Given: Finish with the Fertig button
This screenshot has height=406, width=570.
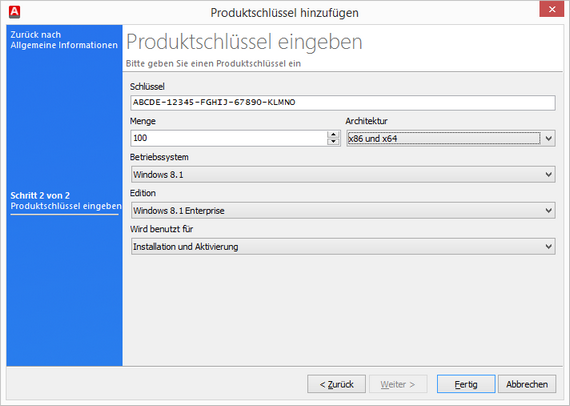Looking at the screenshot, I should click(466, 384).
